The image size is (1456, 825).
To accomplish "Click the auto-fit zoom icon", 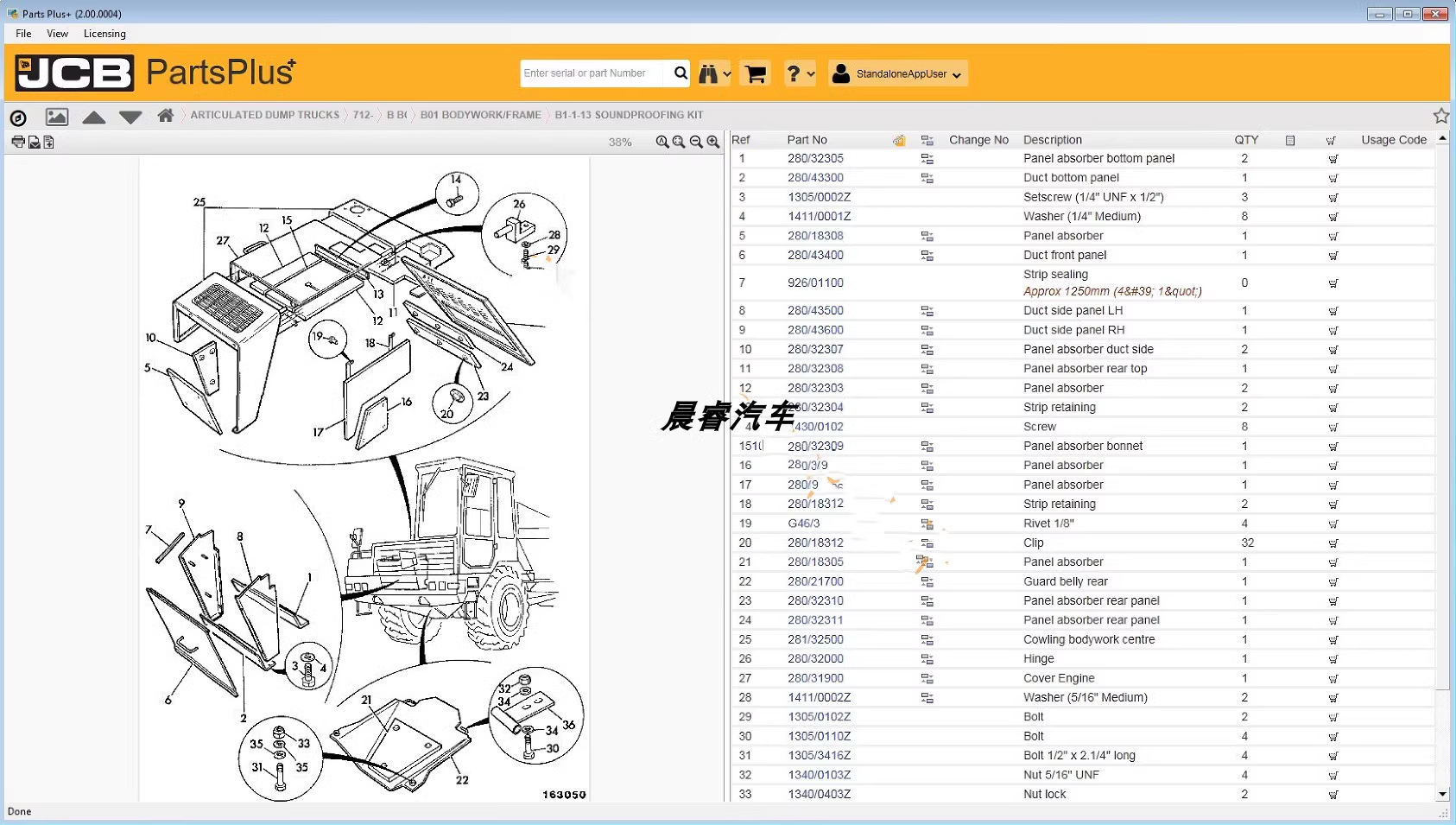I will tap(662, 142).
